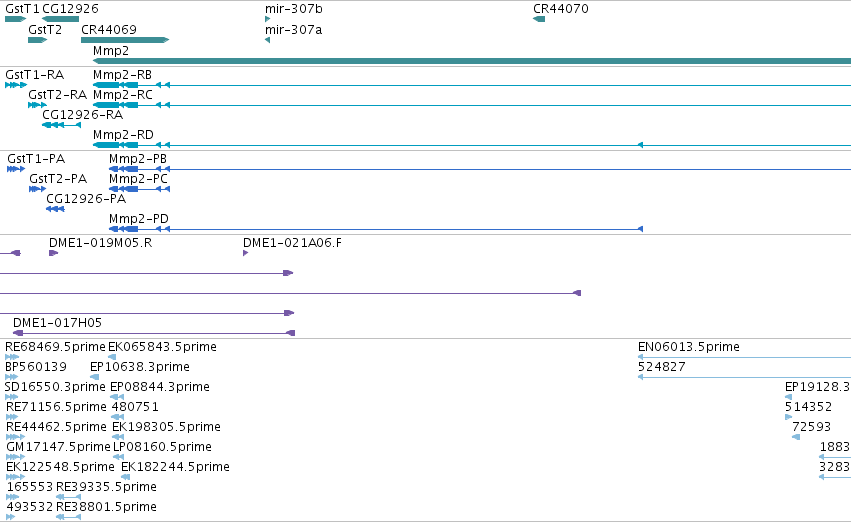Select the RE39335.5prime EST glyph

[x=68, y=497]
